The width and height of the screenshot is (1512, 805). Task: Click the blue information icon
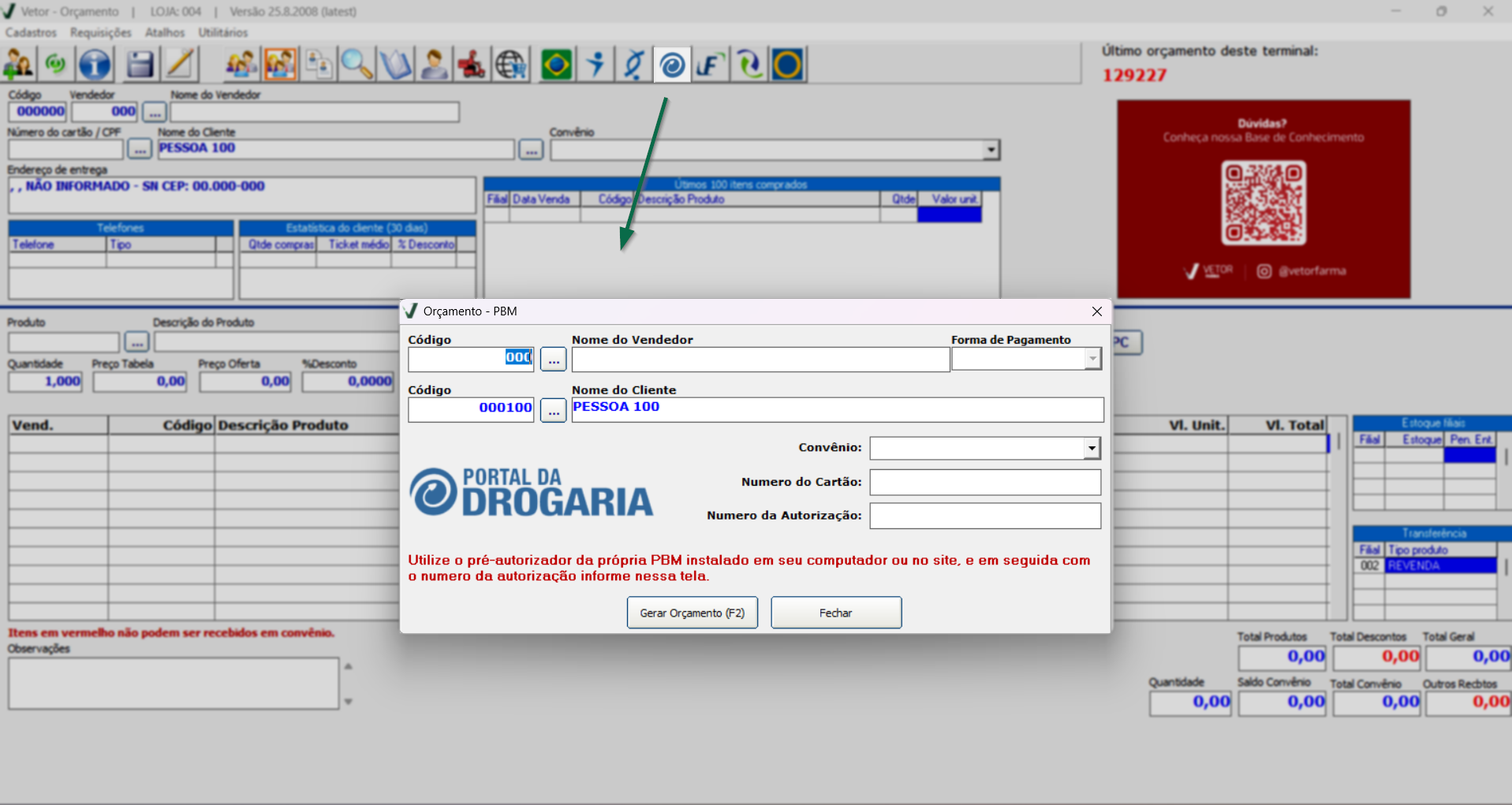[x=95, y=65]
